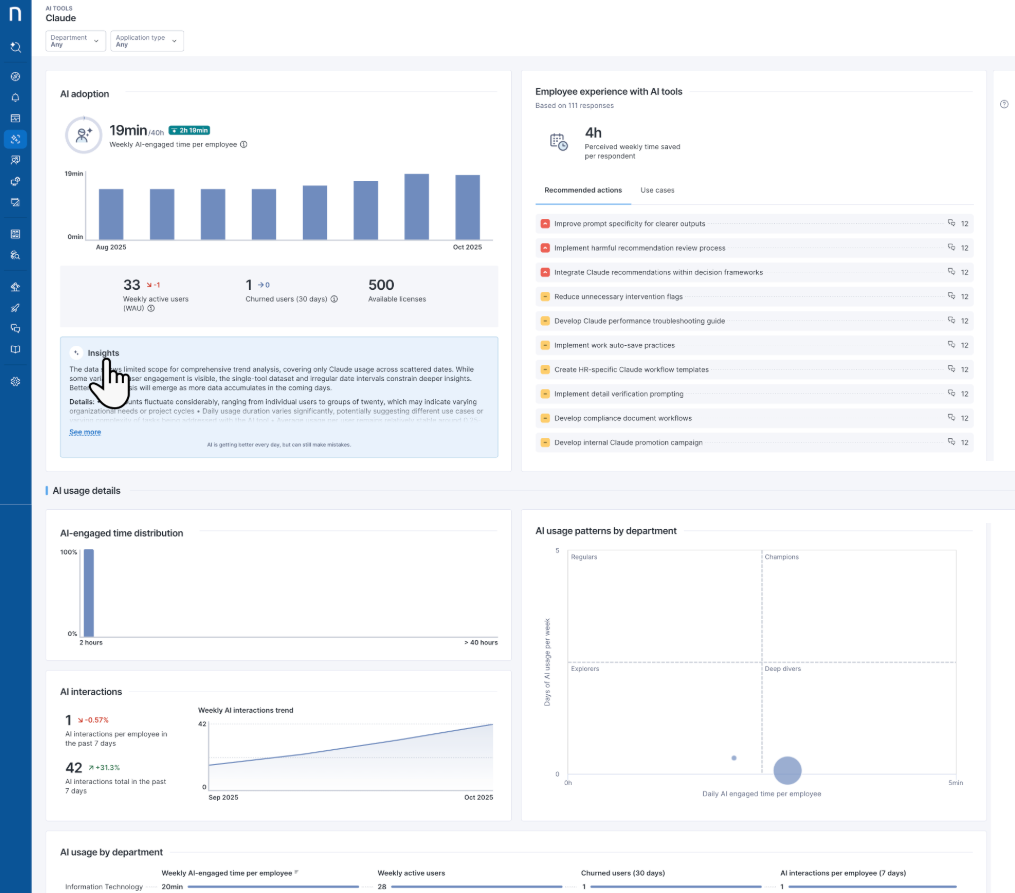This screenshot has width=1015, height=893.
Task: Click the Develop internal Claude promotion campaign action
Action: click(628, 442)
